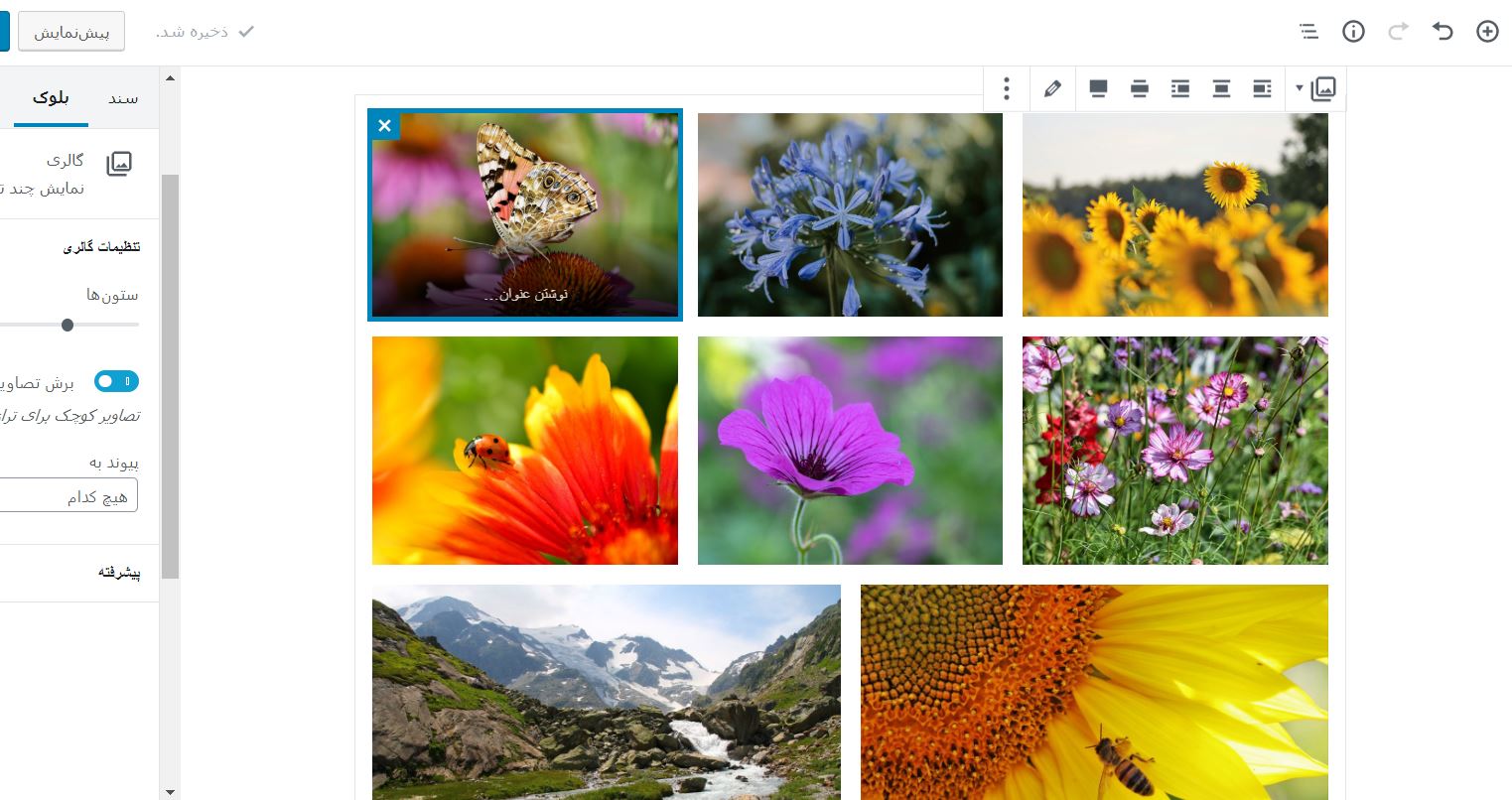Click the sidebar vertical scrollbar thumb
The image size is (1512, 800).
pyautogui.click(x=170, y=376)
